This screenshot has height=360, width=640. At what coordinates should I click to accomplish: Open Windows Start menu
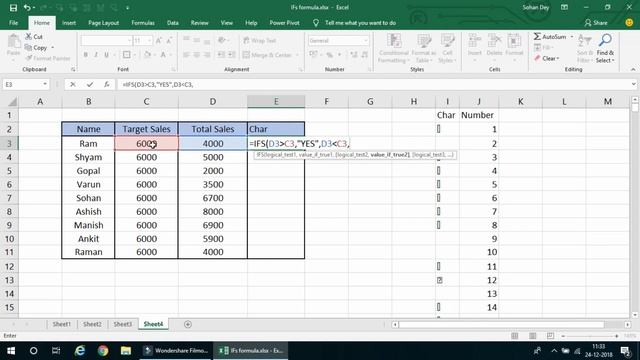pos(11,351)
